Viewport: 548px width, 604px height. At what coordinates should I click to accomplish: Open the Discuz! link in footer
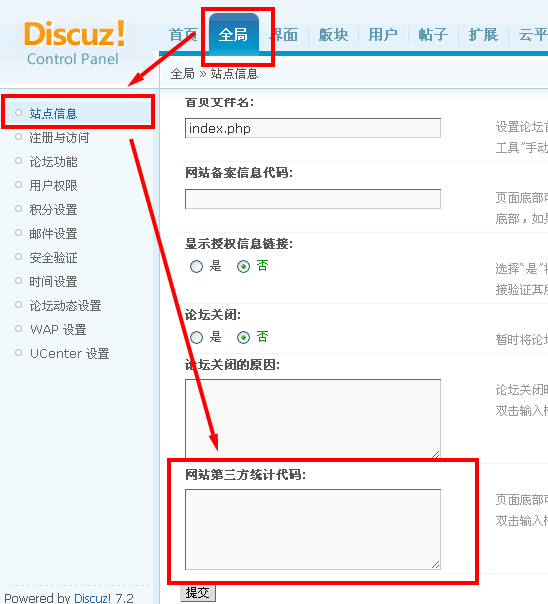92,598
